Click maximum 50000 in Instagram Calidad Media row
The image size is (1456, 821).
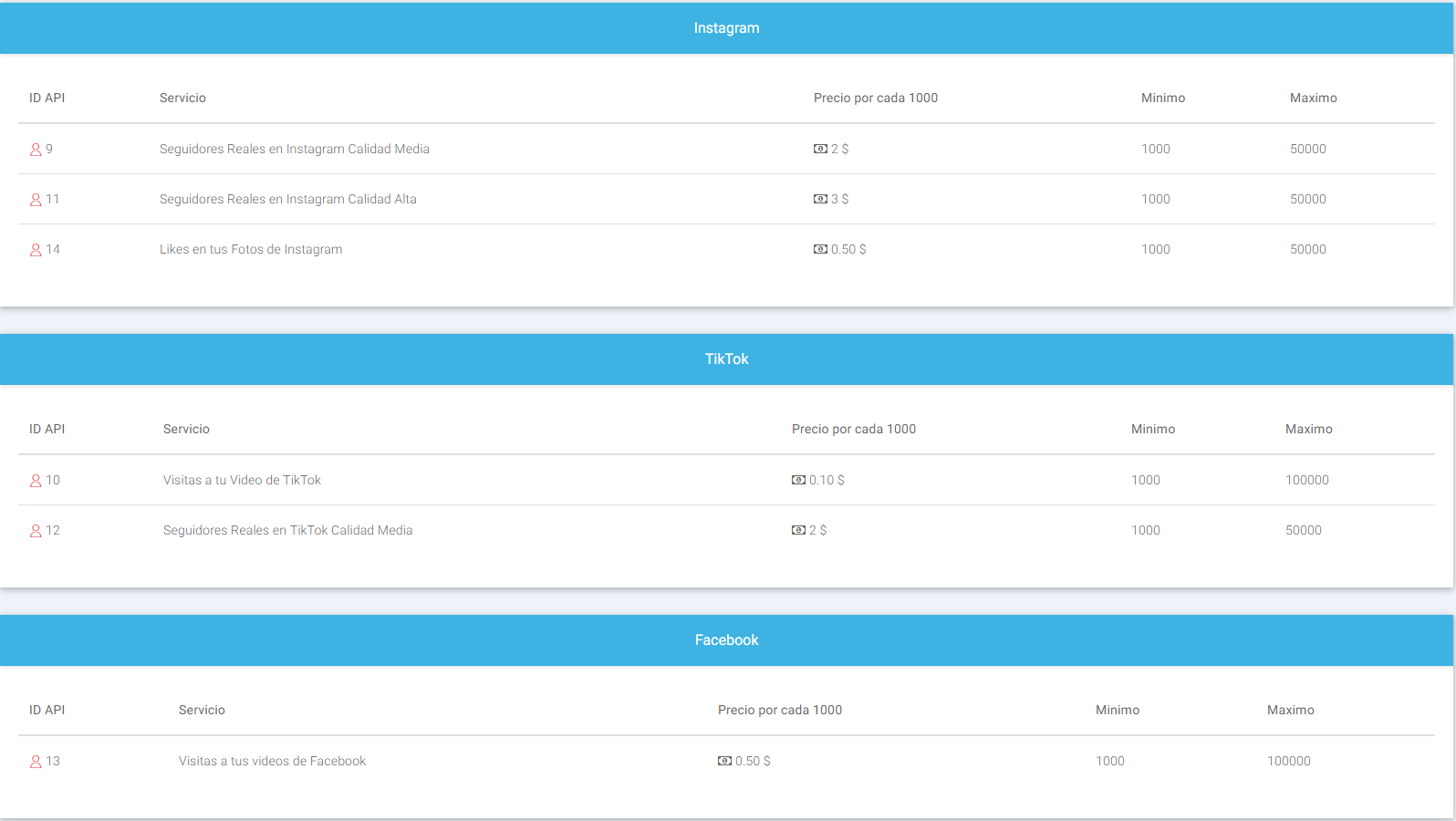[x=1308, y=149]
